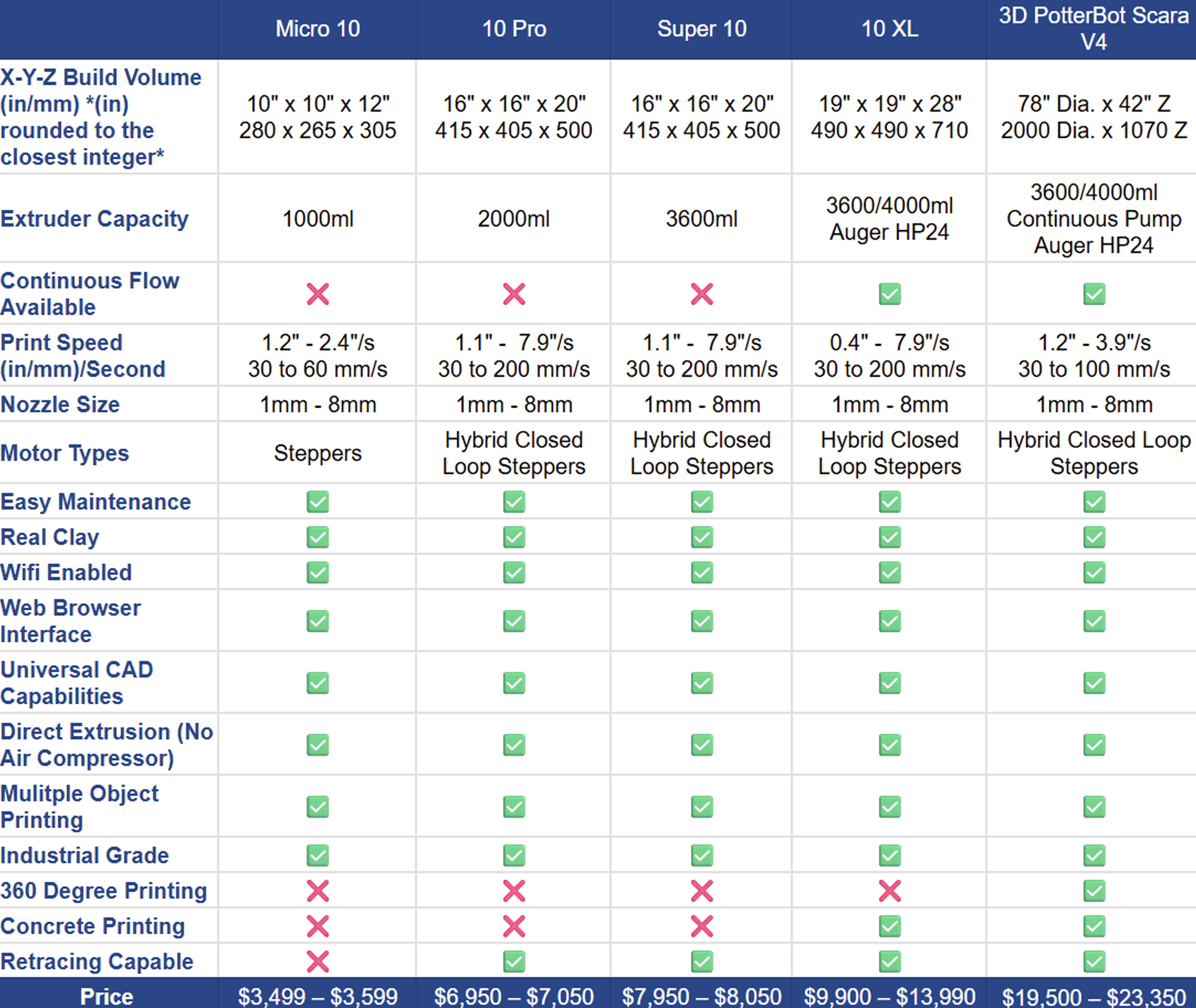Click the Retracing Capable row label
The width and height of the screenshot is (1196, 1008).
tap(97, 961)
